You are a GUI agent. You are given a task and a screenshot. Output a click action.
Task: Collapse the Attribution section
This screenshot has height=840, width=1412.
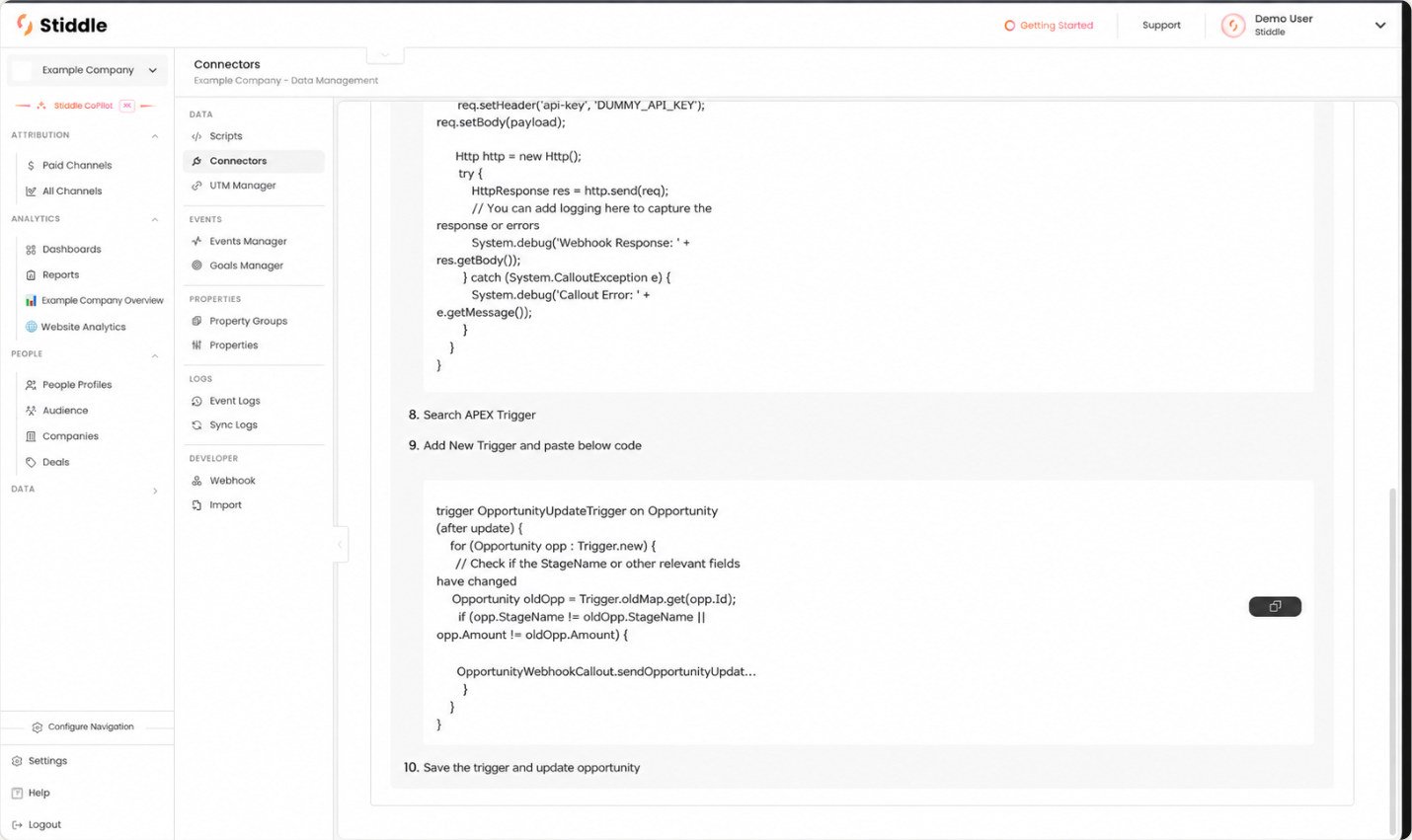tap(155, 136)
